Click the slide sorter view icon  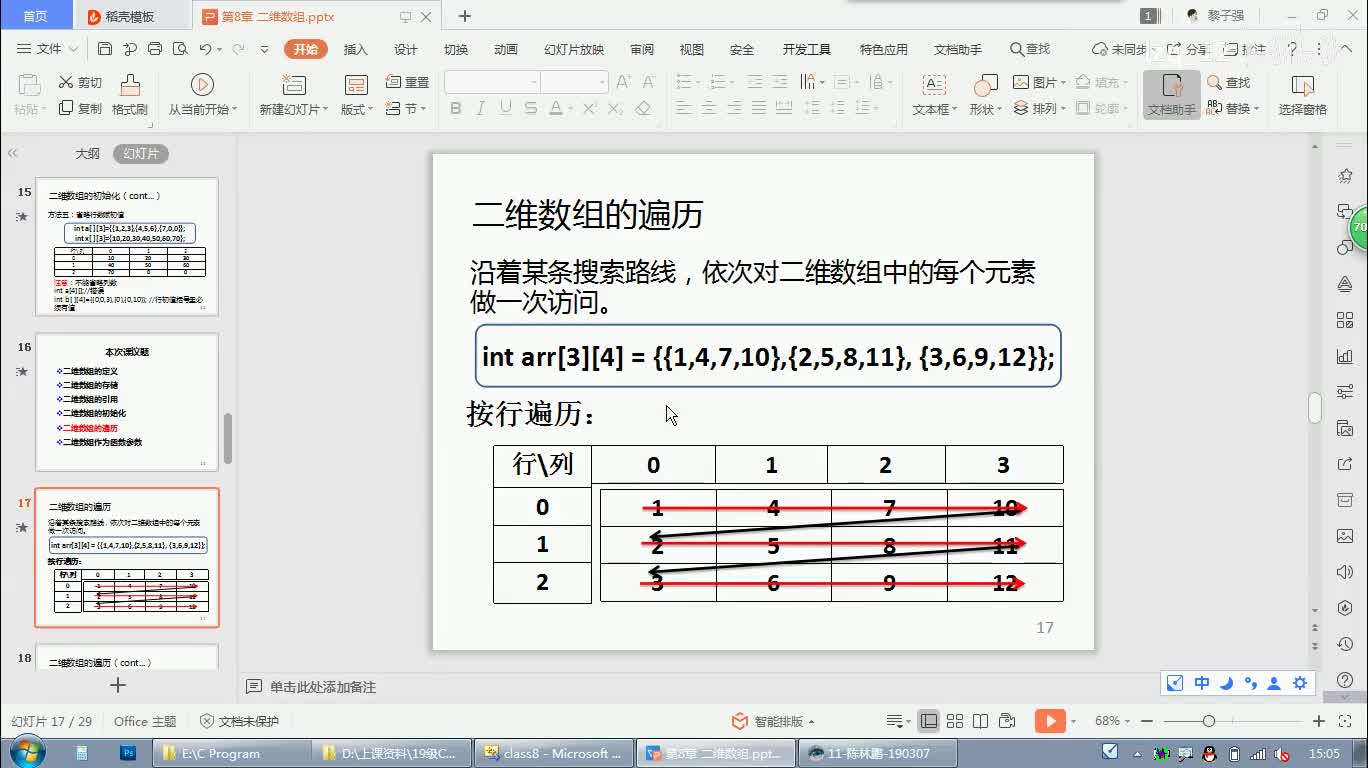click(955, 721)
